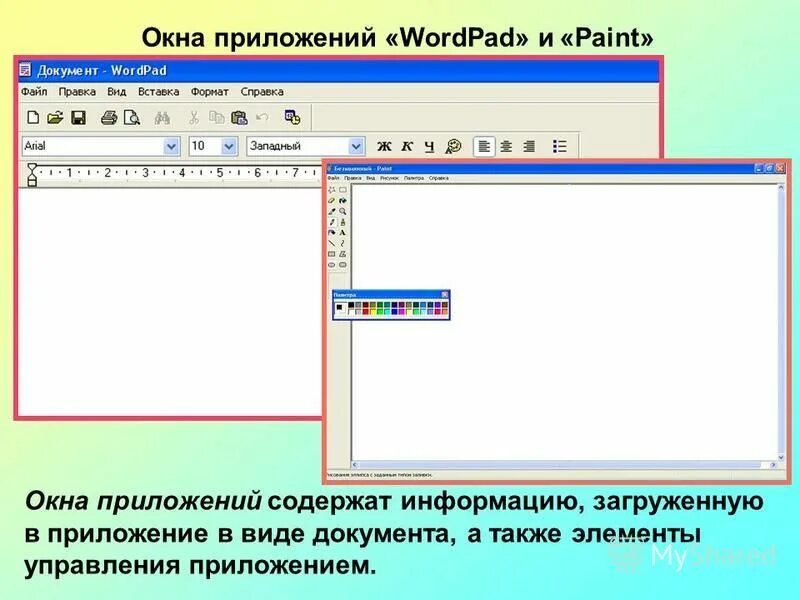Screen dimensions: 800x600
Task: Pick the Magnifier tool in Paint's toolbox
Action: click(x=343, y=211)
